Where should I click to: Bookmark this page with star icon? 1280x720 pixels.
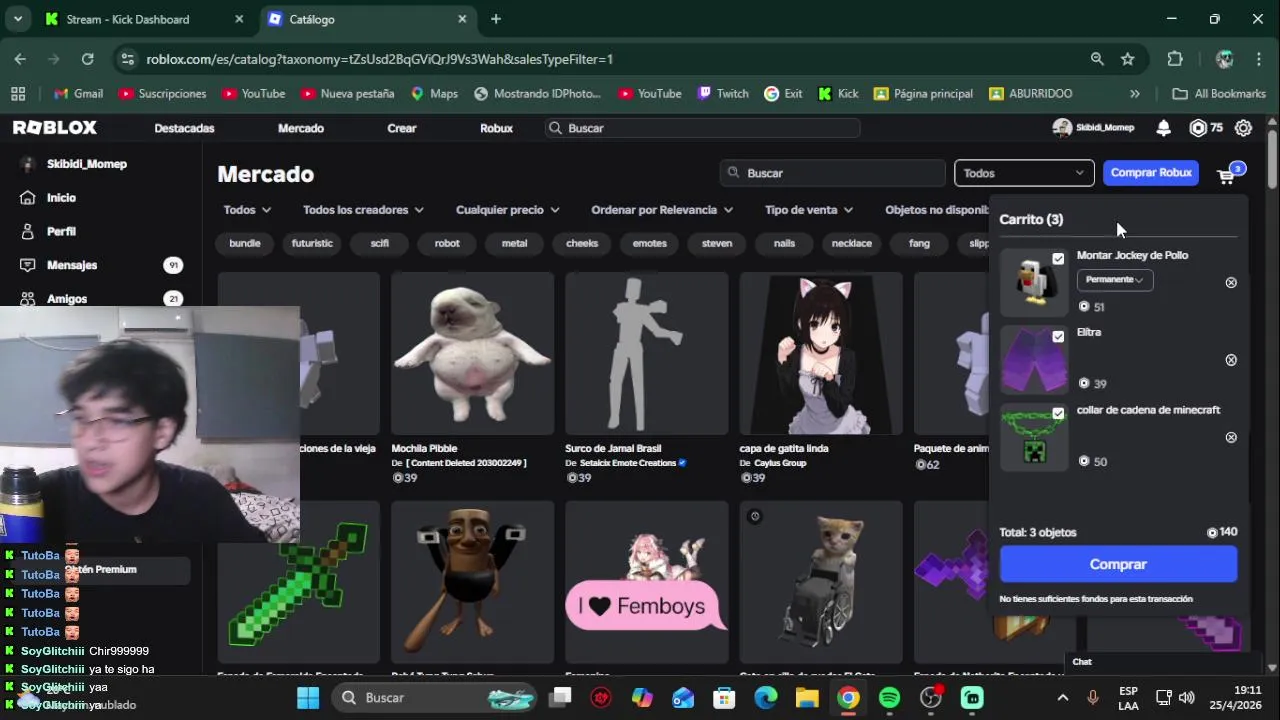(x=1128, y=59)
